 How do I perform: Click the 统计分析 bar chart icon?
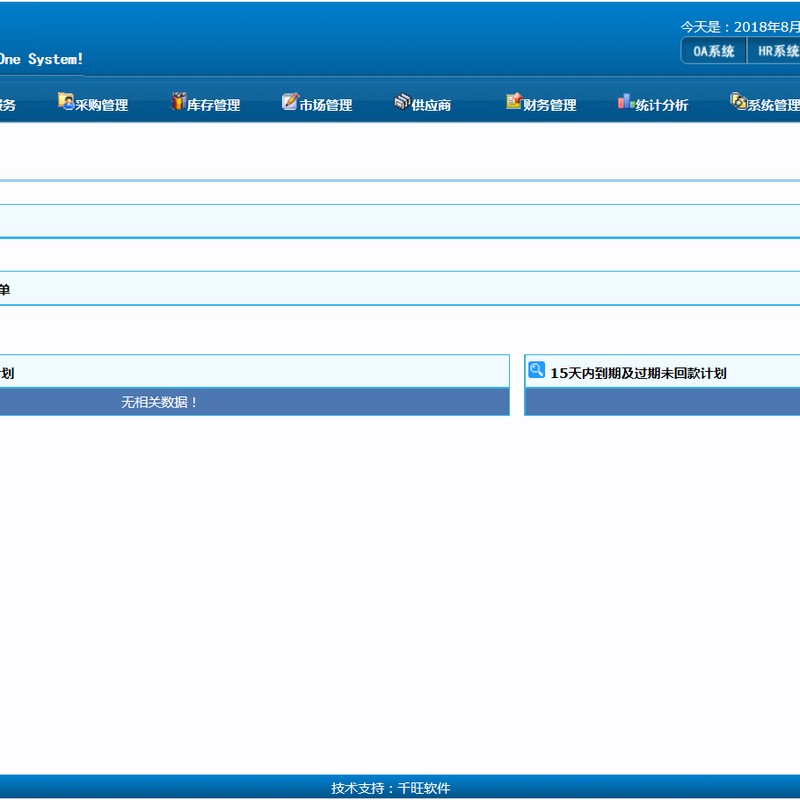tap(626, 101)
